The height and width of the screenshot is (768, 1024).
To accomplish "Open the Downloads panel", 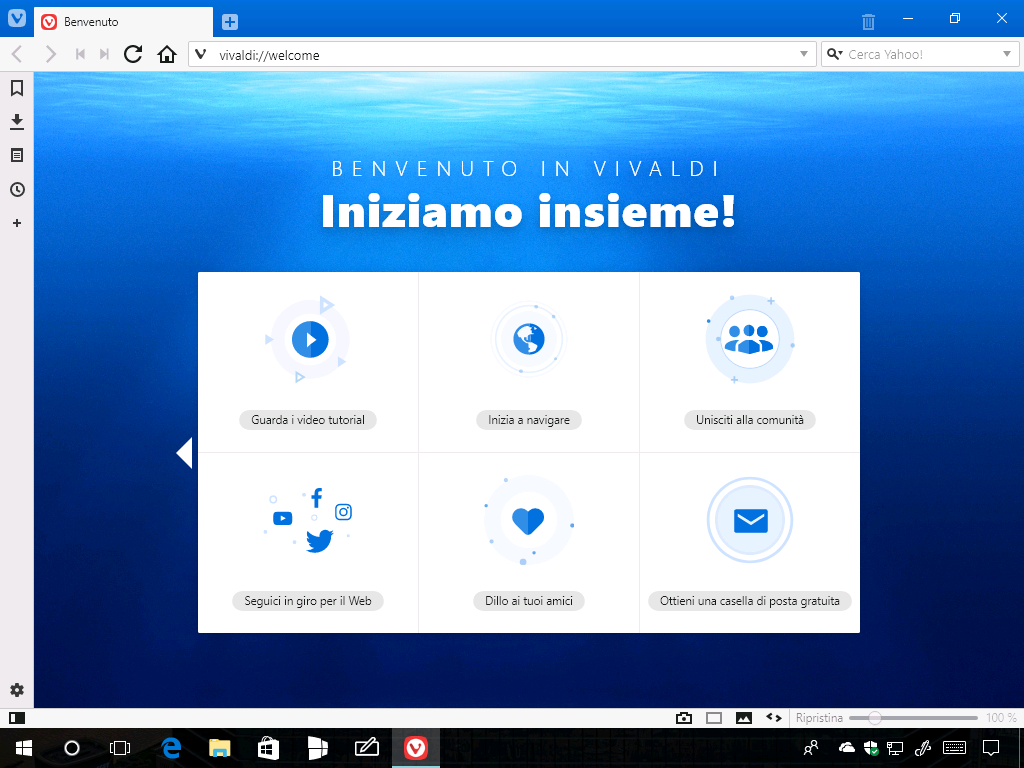I will [x=17, y=121].
